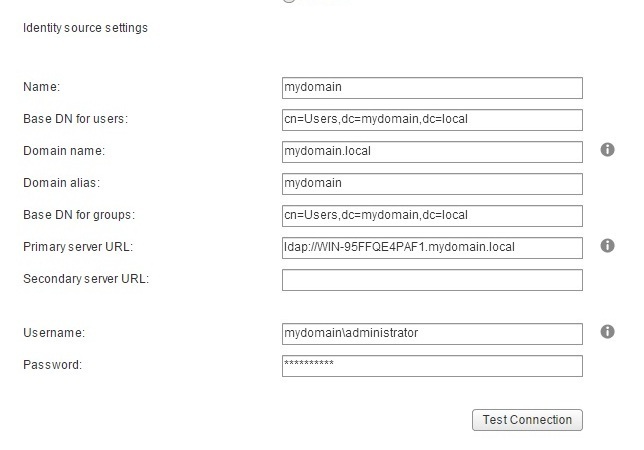Click the 'Secondary server URL:' label
The height and width of the screenshot is (450, 644).
(86, 279)
